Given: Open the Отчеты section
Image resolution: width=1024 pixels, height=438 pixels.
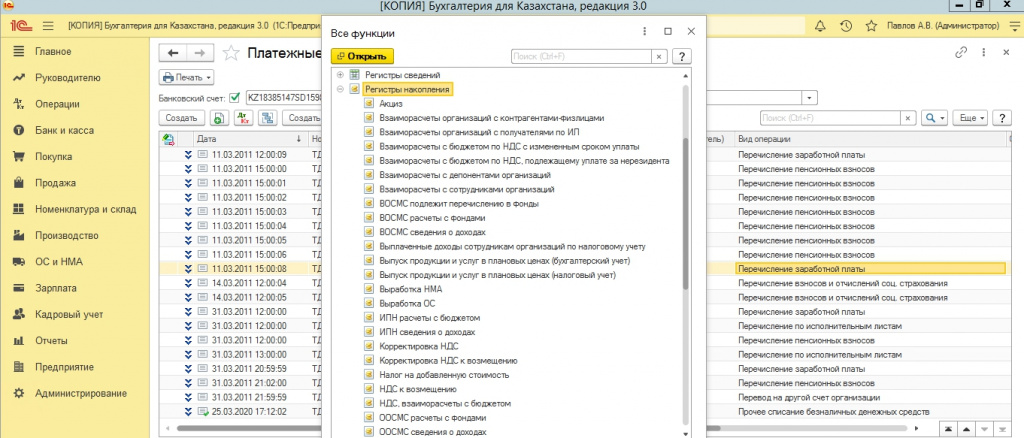Looking at the screenshot, I should (x=52, y=341).
